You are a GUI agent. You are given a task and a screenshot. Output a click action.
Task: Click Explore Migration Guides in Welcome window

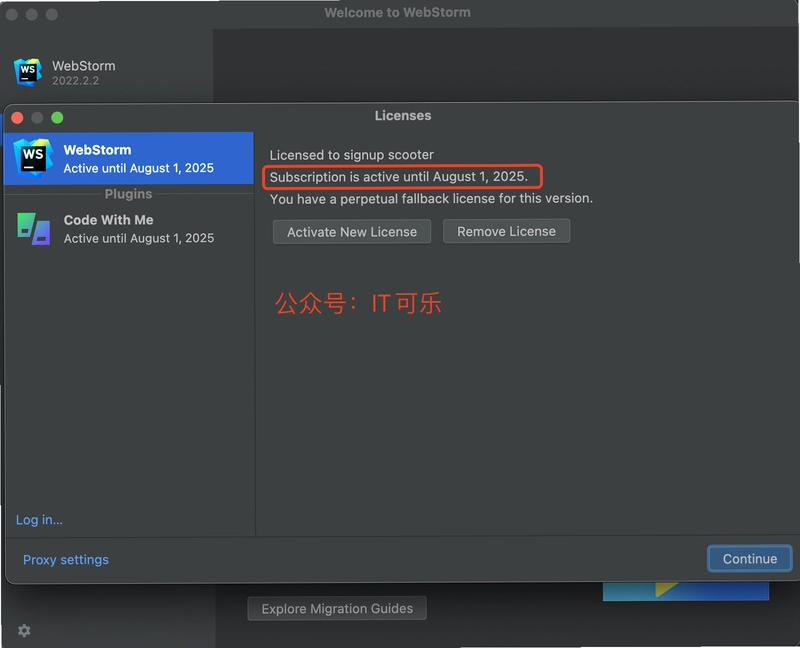(x=337, y=608)
